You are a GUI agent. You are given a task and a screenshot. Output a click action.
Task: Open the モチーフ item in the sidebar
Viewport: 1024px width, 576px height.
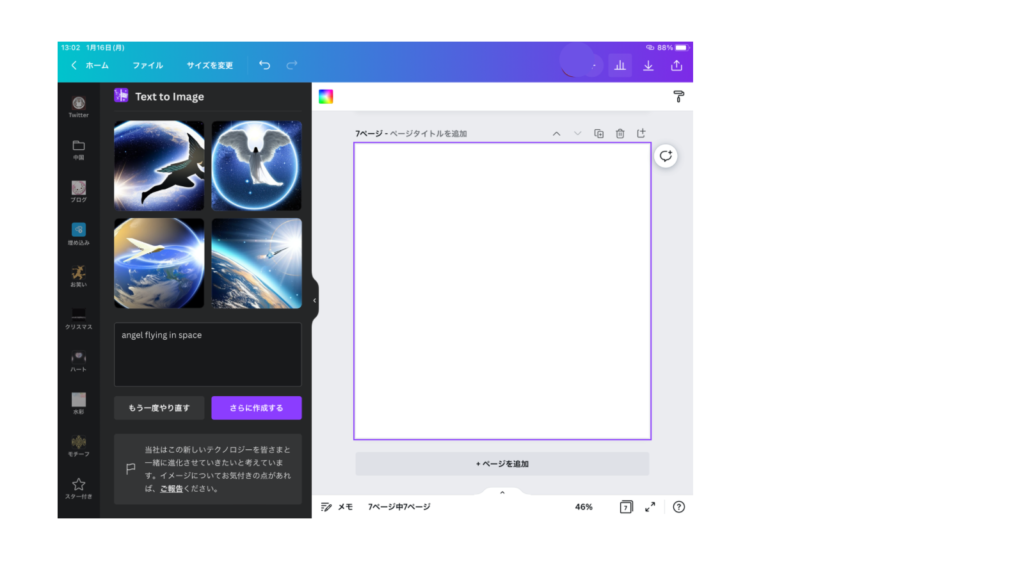(78, 446)
